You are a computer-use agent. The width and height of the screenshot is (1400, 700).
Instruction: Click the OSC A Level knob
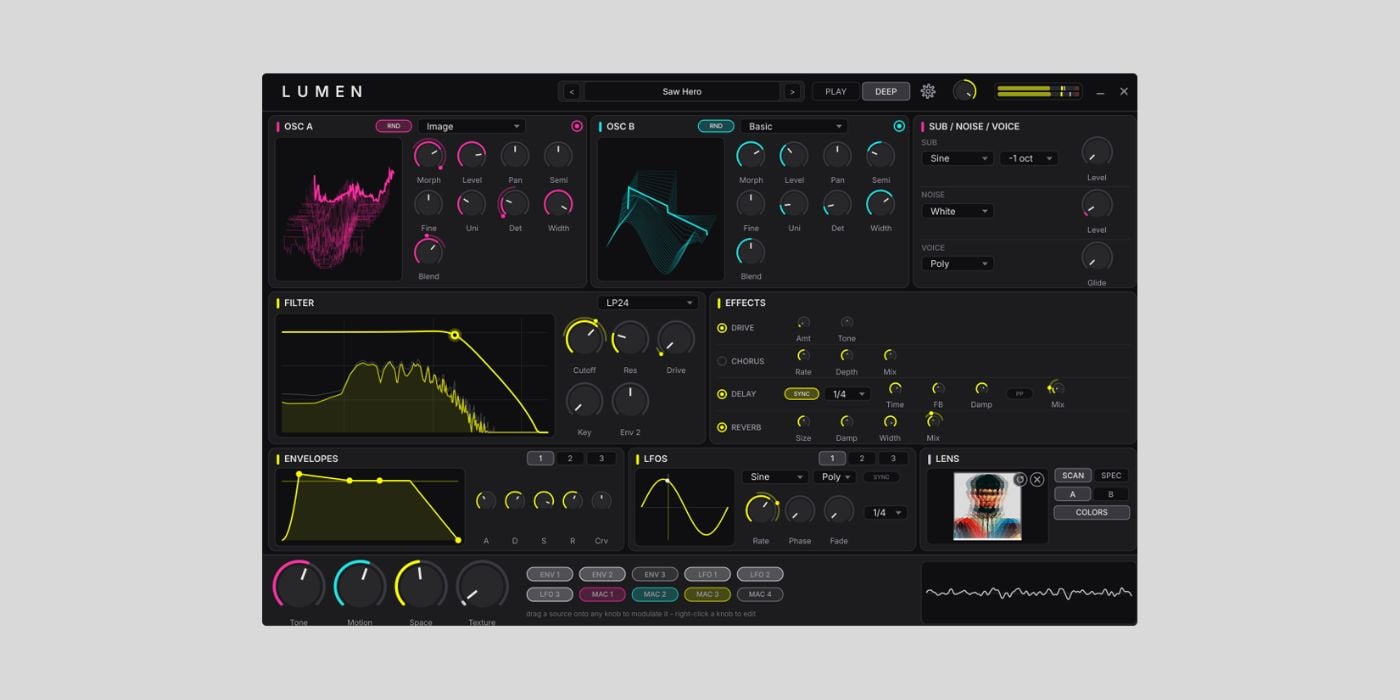[472, 155]
